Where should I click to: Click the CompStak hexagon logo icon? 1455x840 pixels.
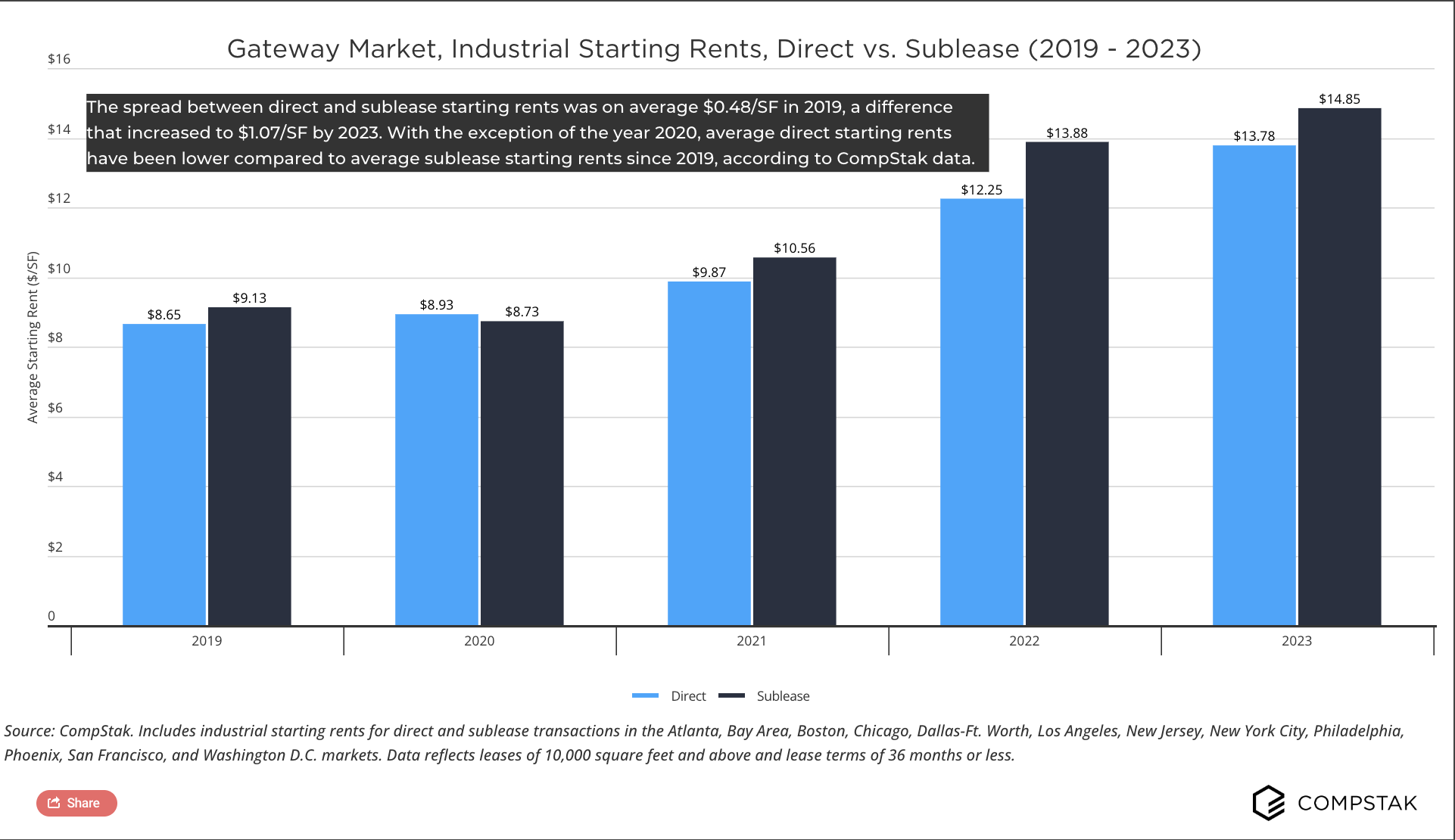coord(1269,802)
